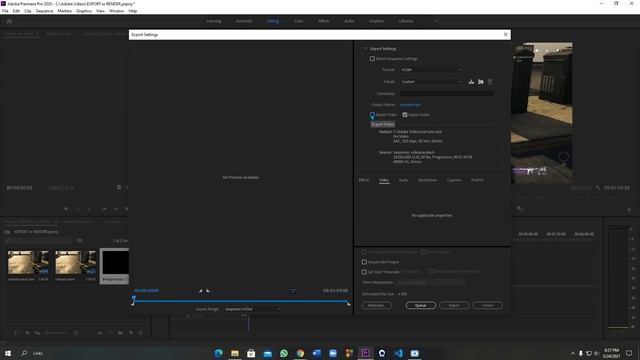640x360 pixels.
Task: Open the notification center icon
Action: (629, 353)
